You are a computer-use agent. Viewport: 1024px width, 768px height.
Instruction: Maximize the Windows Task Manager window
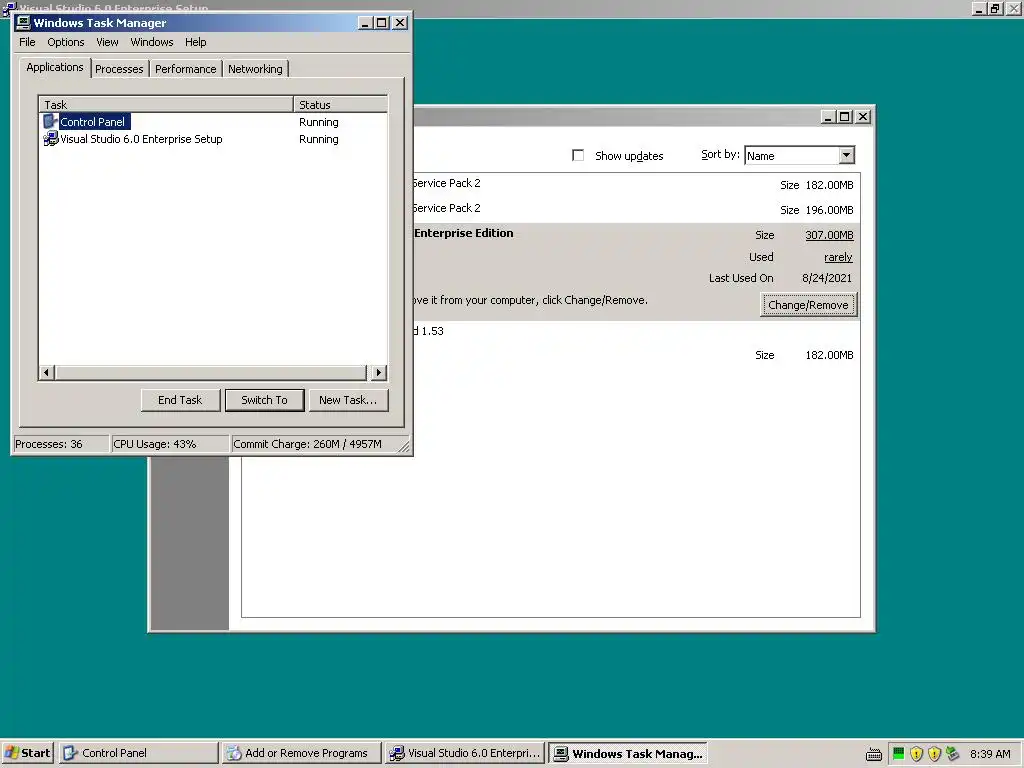point(382,23)
